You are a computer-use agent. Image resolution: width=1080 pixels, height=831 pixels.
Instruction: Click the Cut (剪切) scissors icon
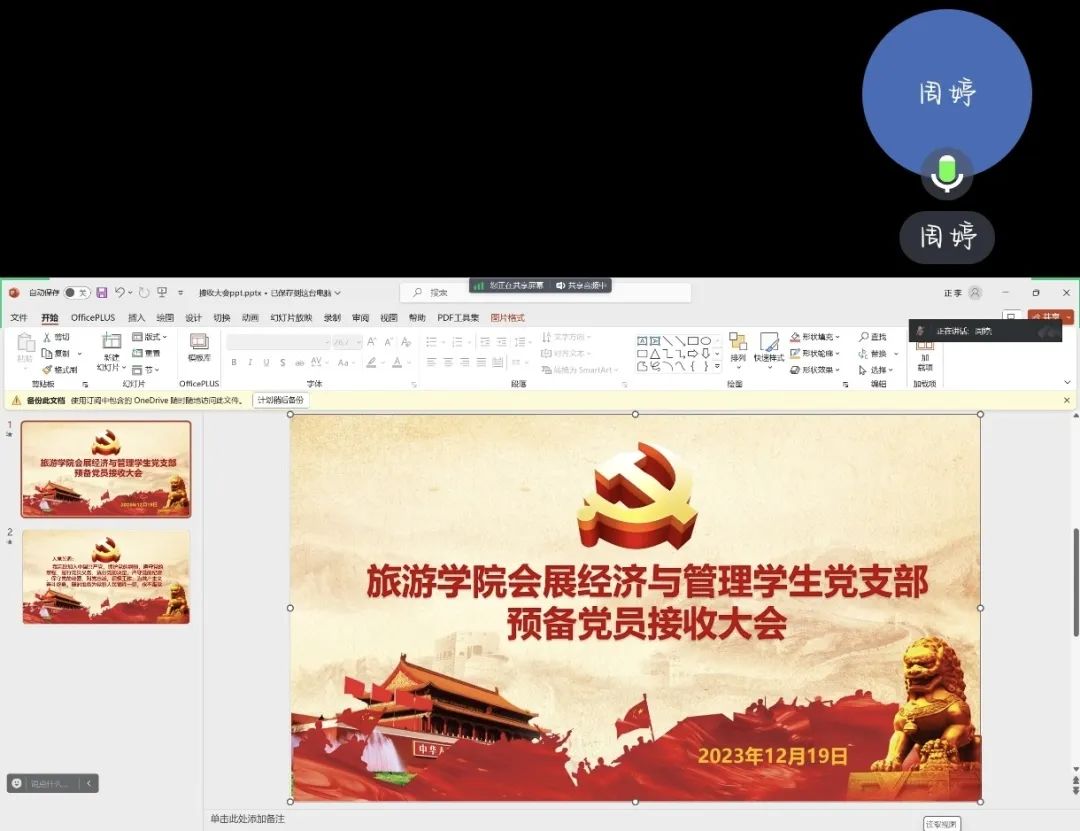pyautogui.click(x=47, y=337)
